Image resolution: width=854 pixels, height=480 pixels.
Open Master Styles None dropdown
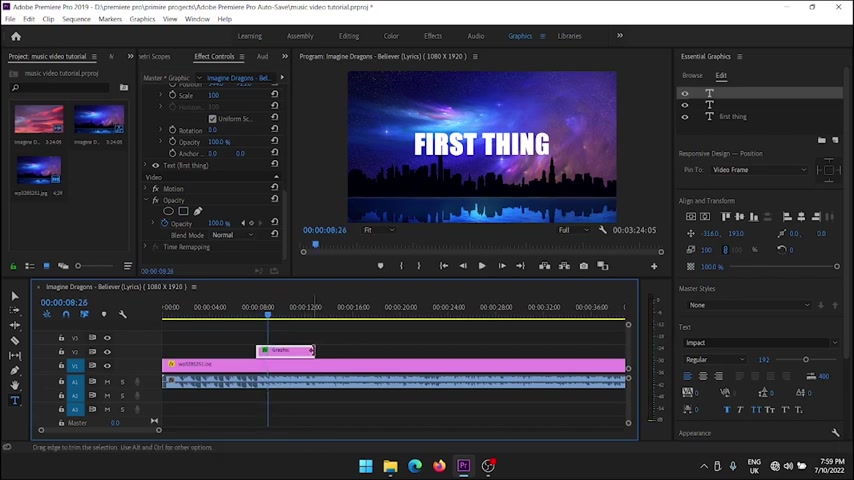pos(748,305)
